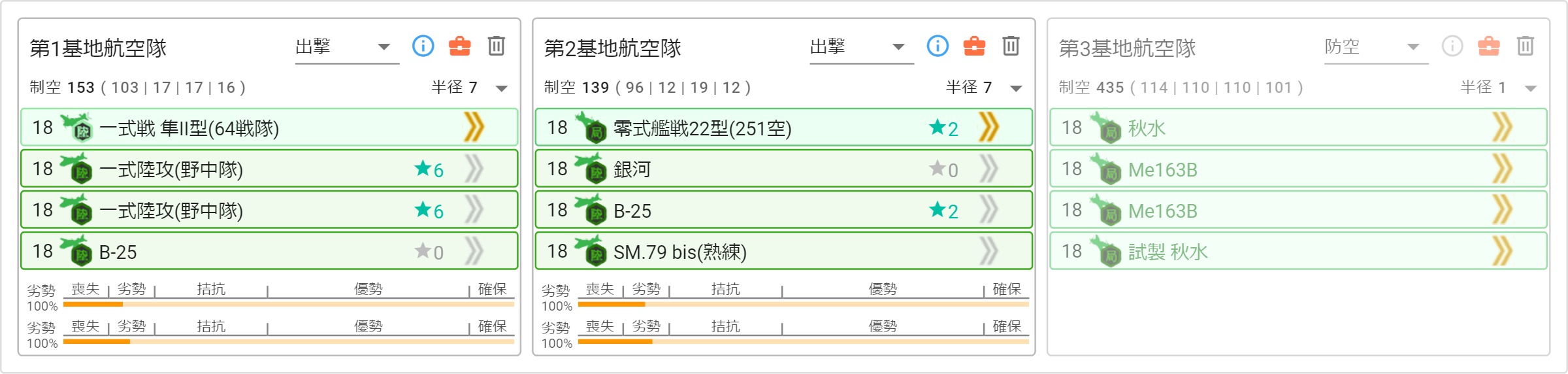Click the proficiency chevron for 一式戦 隼II型(64戦隊)
Image resolution: width=1568 pixels, height=374 pixels.
474,127
